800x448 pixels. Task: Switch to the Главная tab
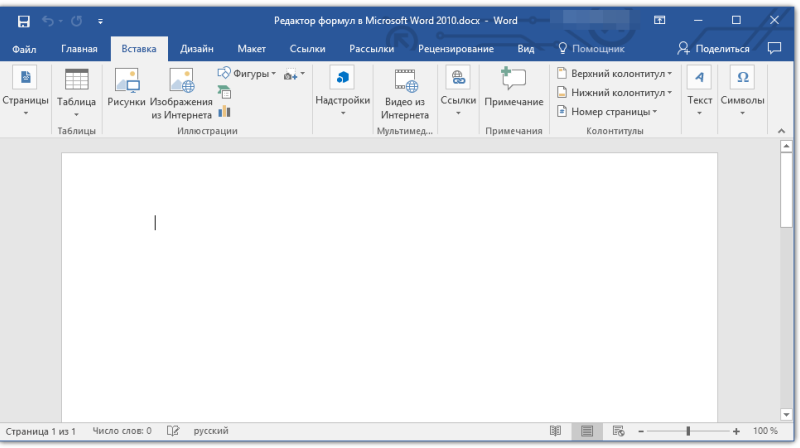coord(79,49)
